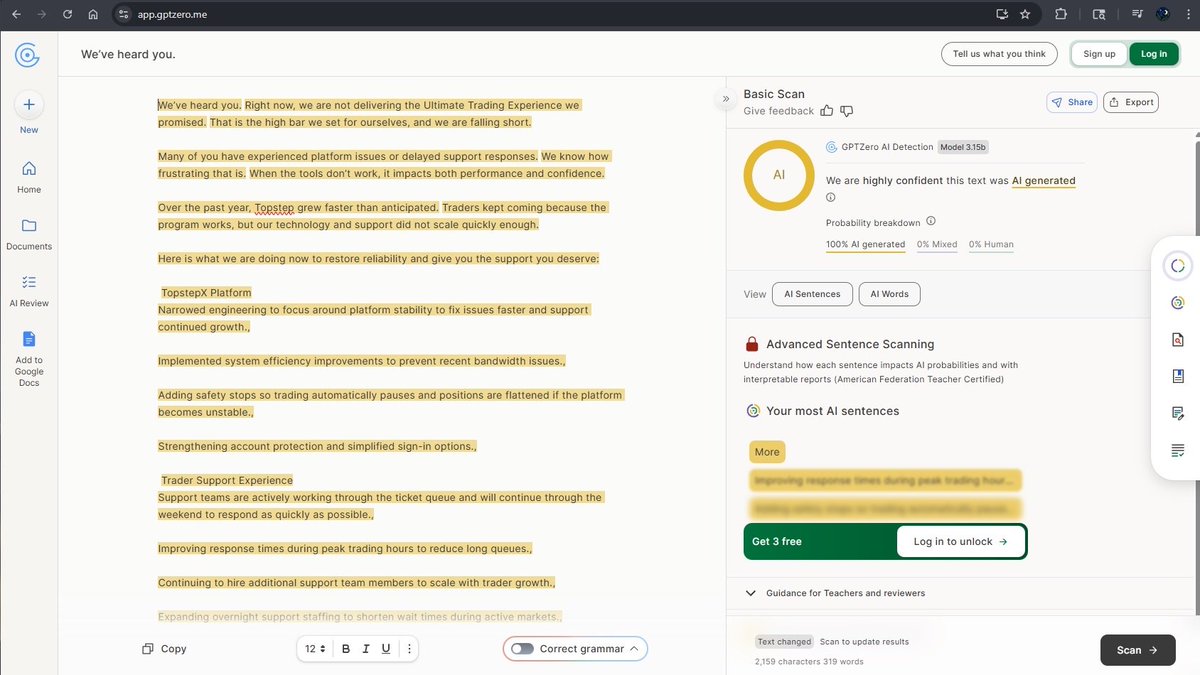Collapse results panel with double-chevron

tap(725, 99)
